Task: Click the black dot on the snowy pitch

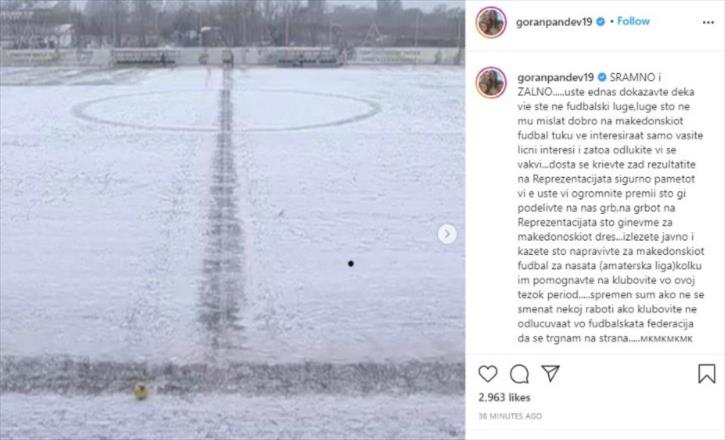Action: pyautogui.click(x=350, y=263)
